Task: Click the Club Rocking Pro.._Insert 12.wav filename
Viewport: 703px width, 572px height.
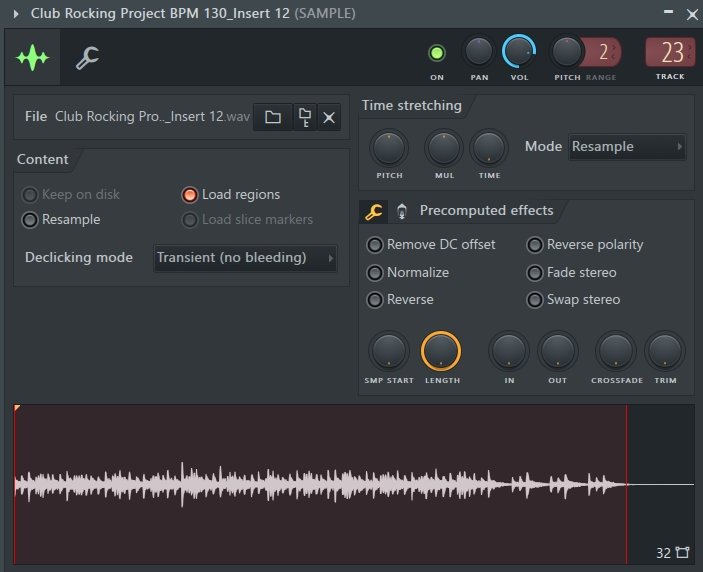Action: point(152,117)
